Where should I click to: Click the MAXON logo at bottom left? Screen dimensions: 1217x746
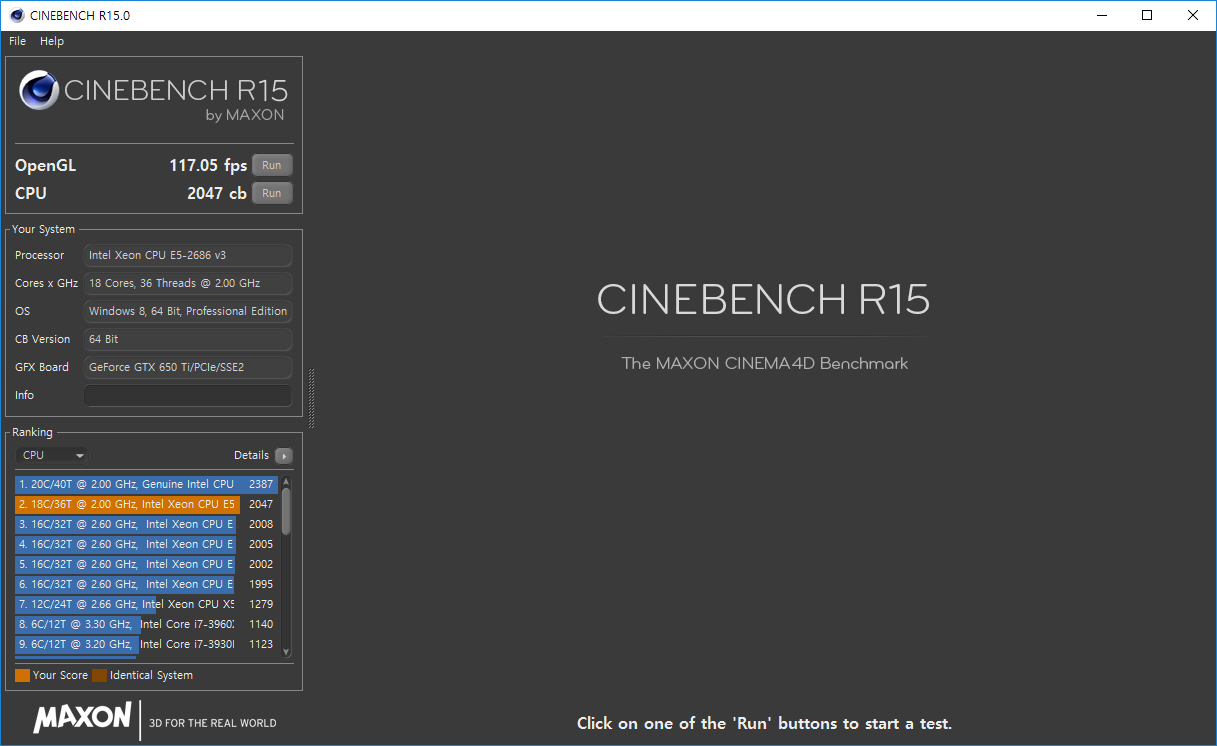(82, 718)
